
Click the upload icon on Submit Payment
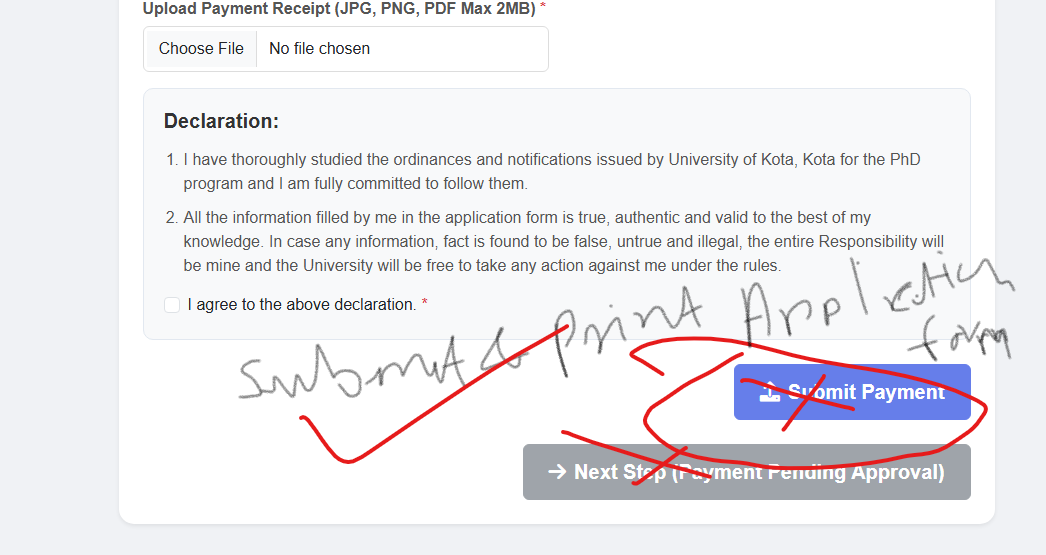(x=769, y=392)
